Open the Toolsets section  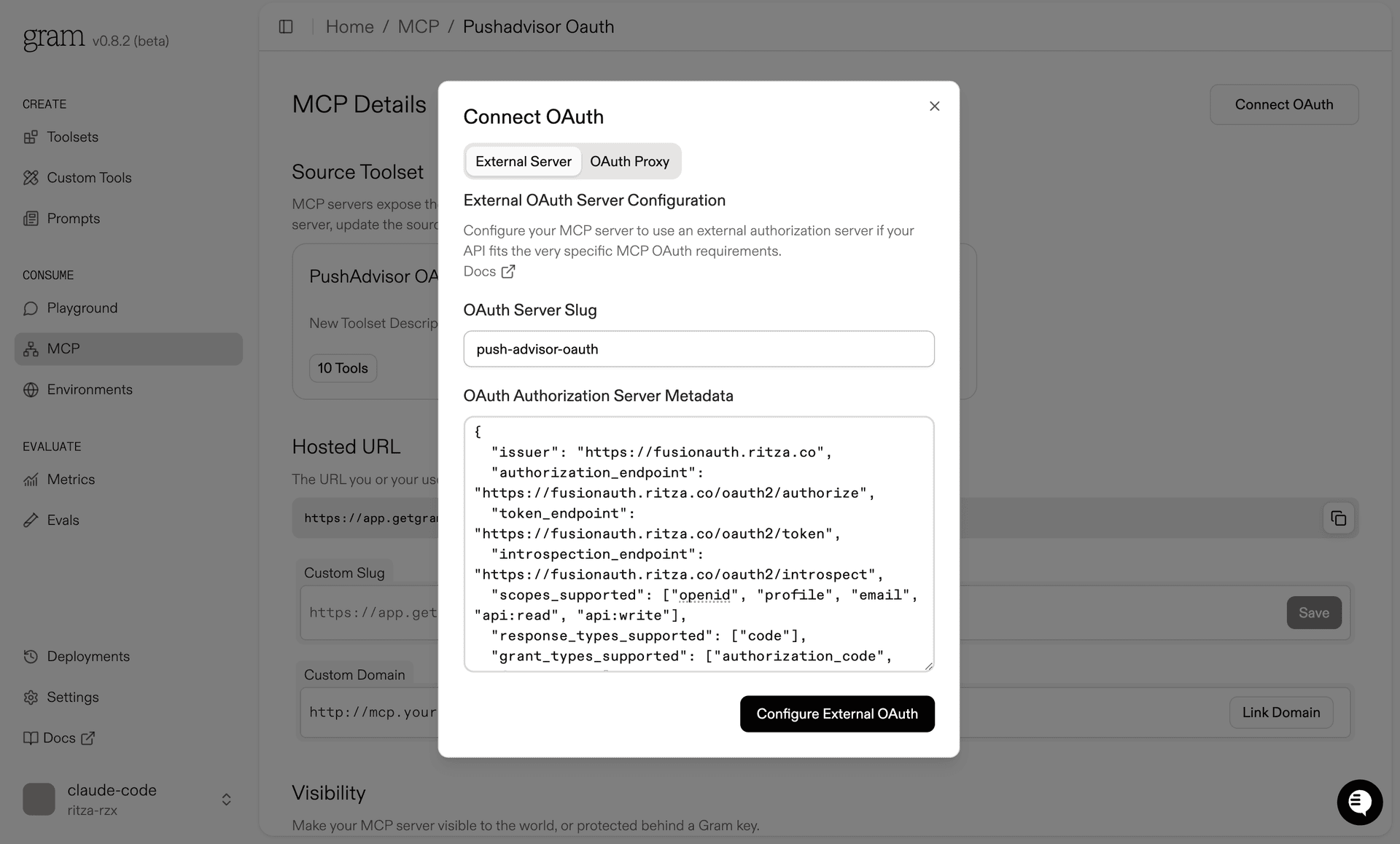coord(72,137)
